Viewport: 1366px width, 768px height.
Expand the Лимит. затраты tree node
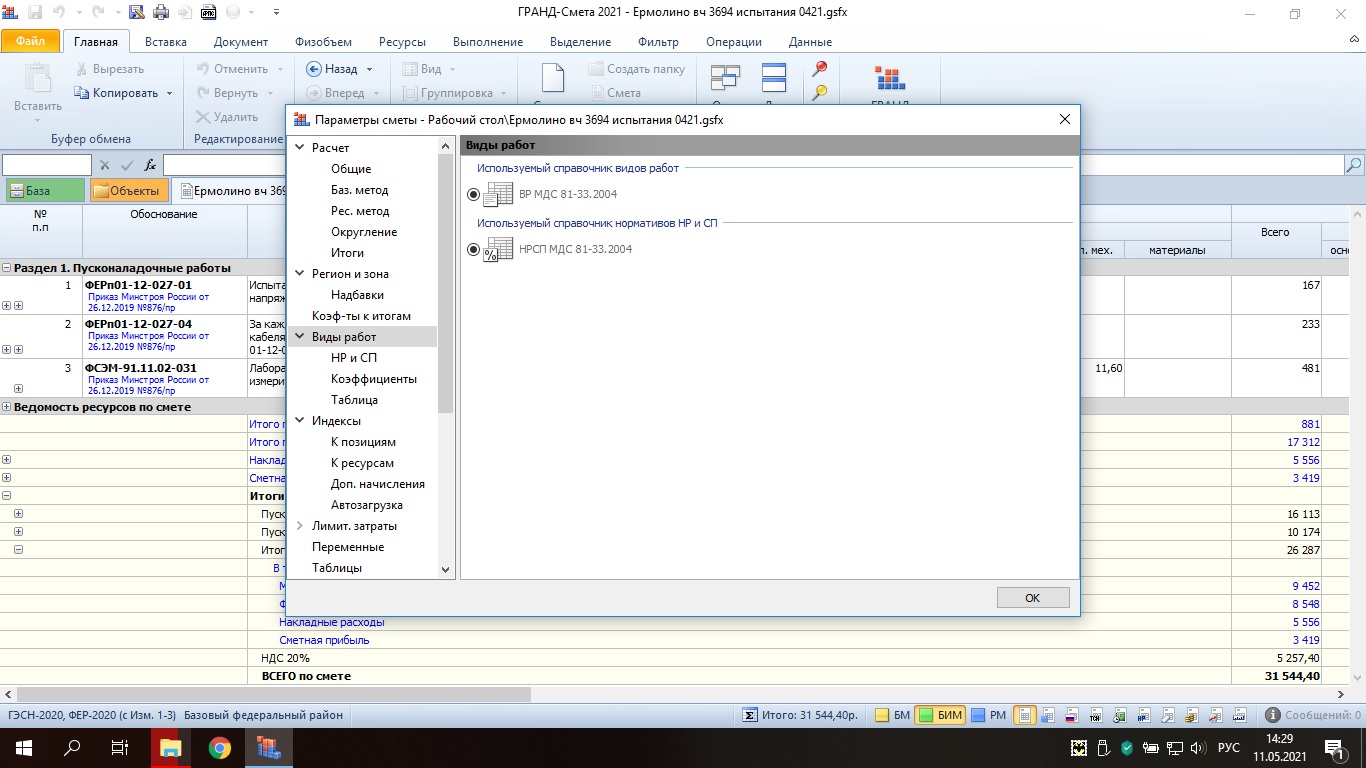click(300, 526)
